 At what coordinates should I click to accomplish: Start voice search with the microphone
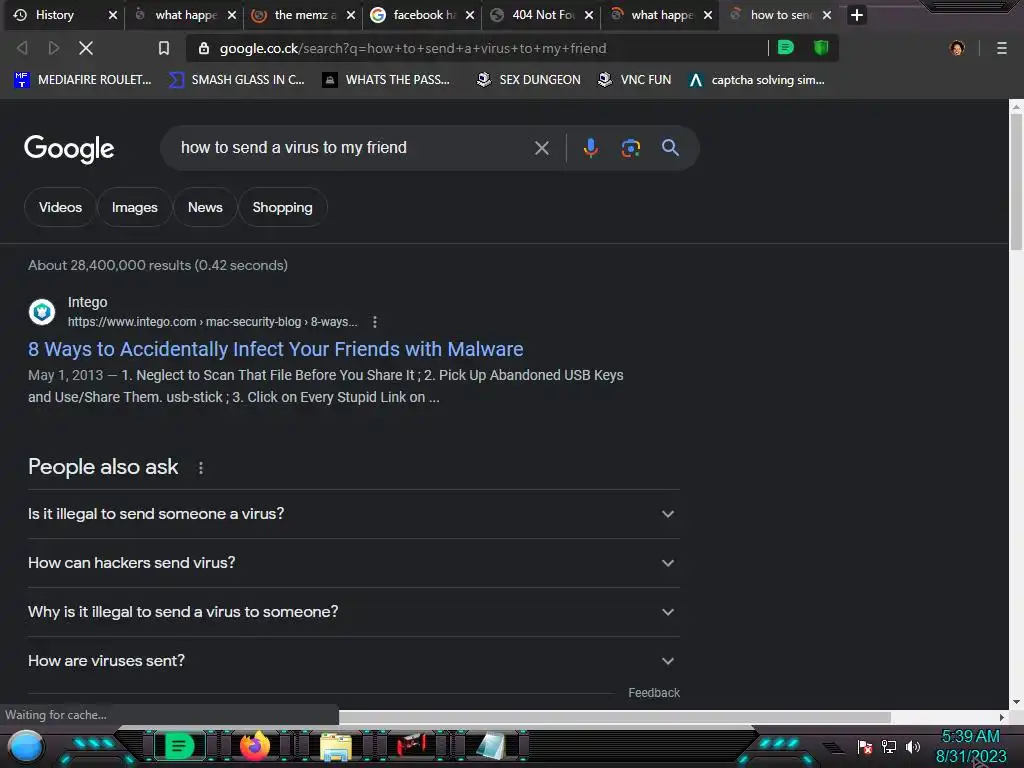click(590, 148)
